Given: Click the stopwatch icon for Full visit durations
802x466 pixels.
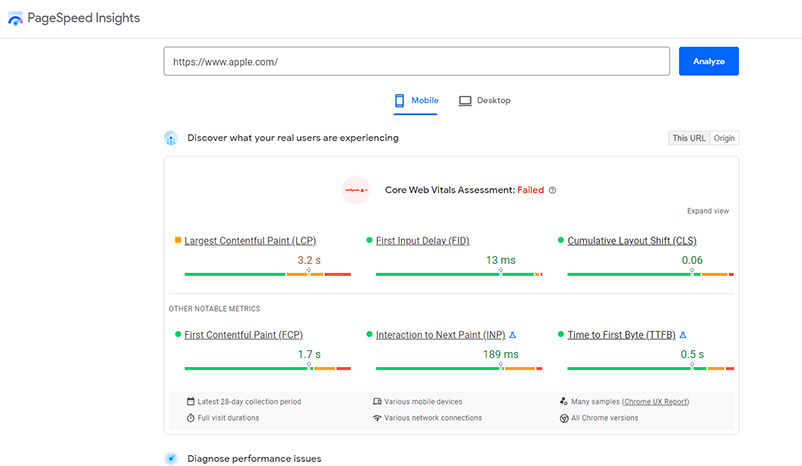Looking at the screenshot, I should click(191, 418).
